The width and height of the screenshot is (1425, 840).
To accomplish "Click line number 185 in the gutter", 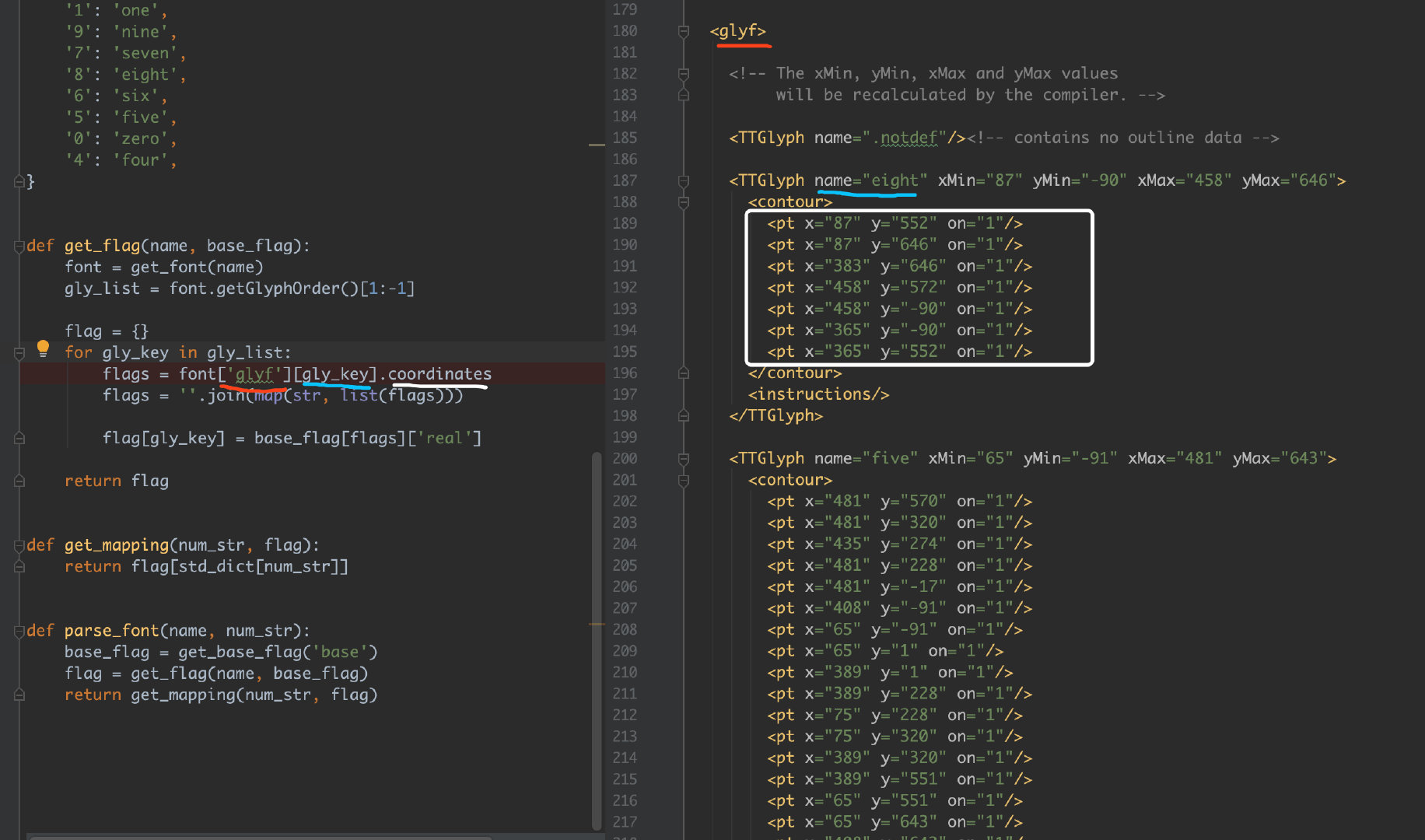I will 625,138.
